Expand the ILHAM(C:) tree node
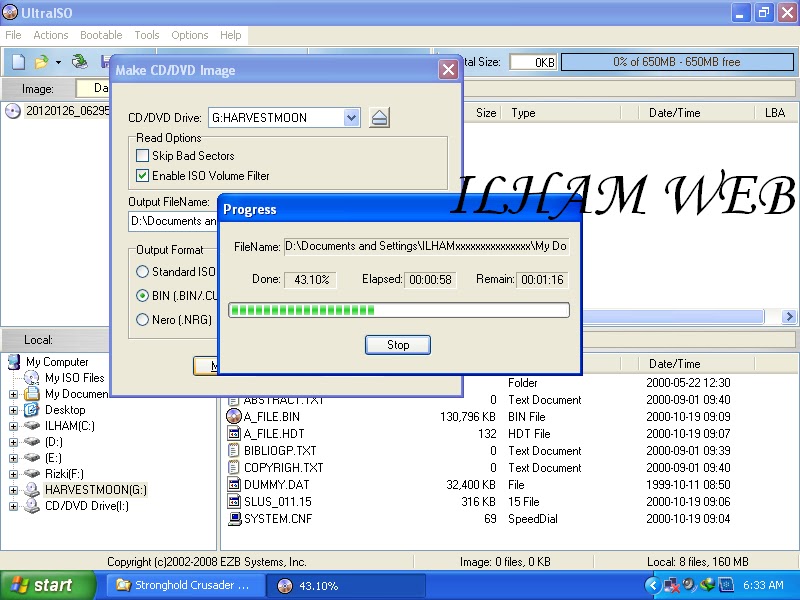The width and height of the screenshot is (800, 600). pos(14,426)
